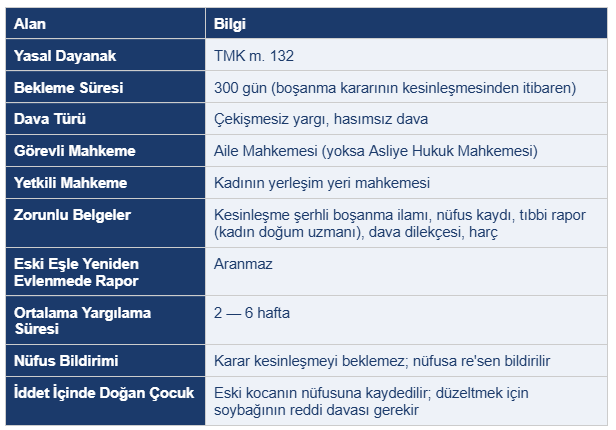Click the 'Bilgi' column header
The image size is (616, 430).
coord(230,23)
